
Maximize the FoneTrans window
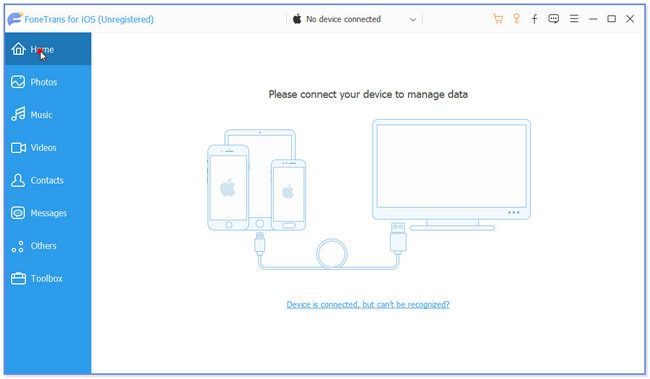point(611,19)
